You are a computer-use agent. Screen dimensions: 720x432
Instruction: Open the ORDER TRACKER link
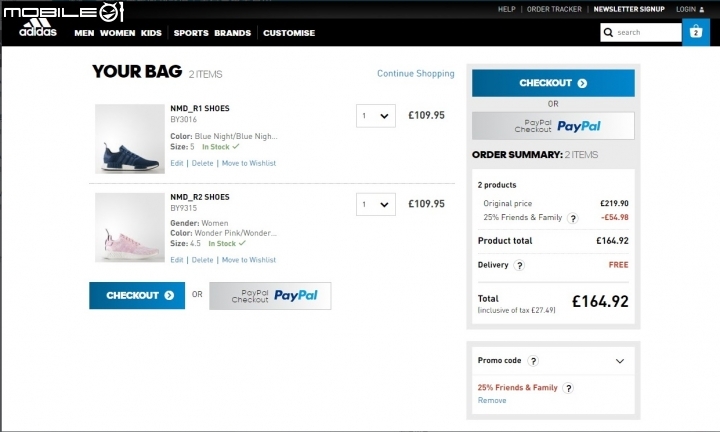(x=554, y=9)
